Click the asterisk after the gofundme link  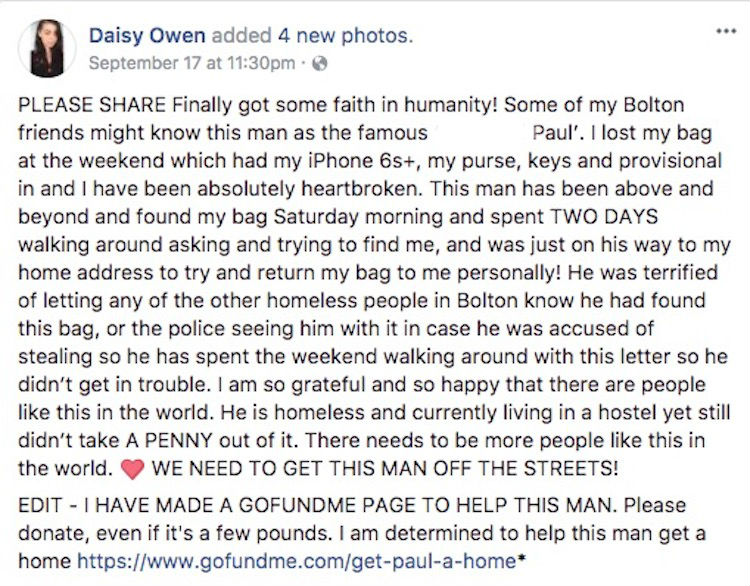[x=521, y=558]
